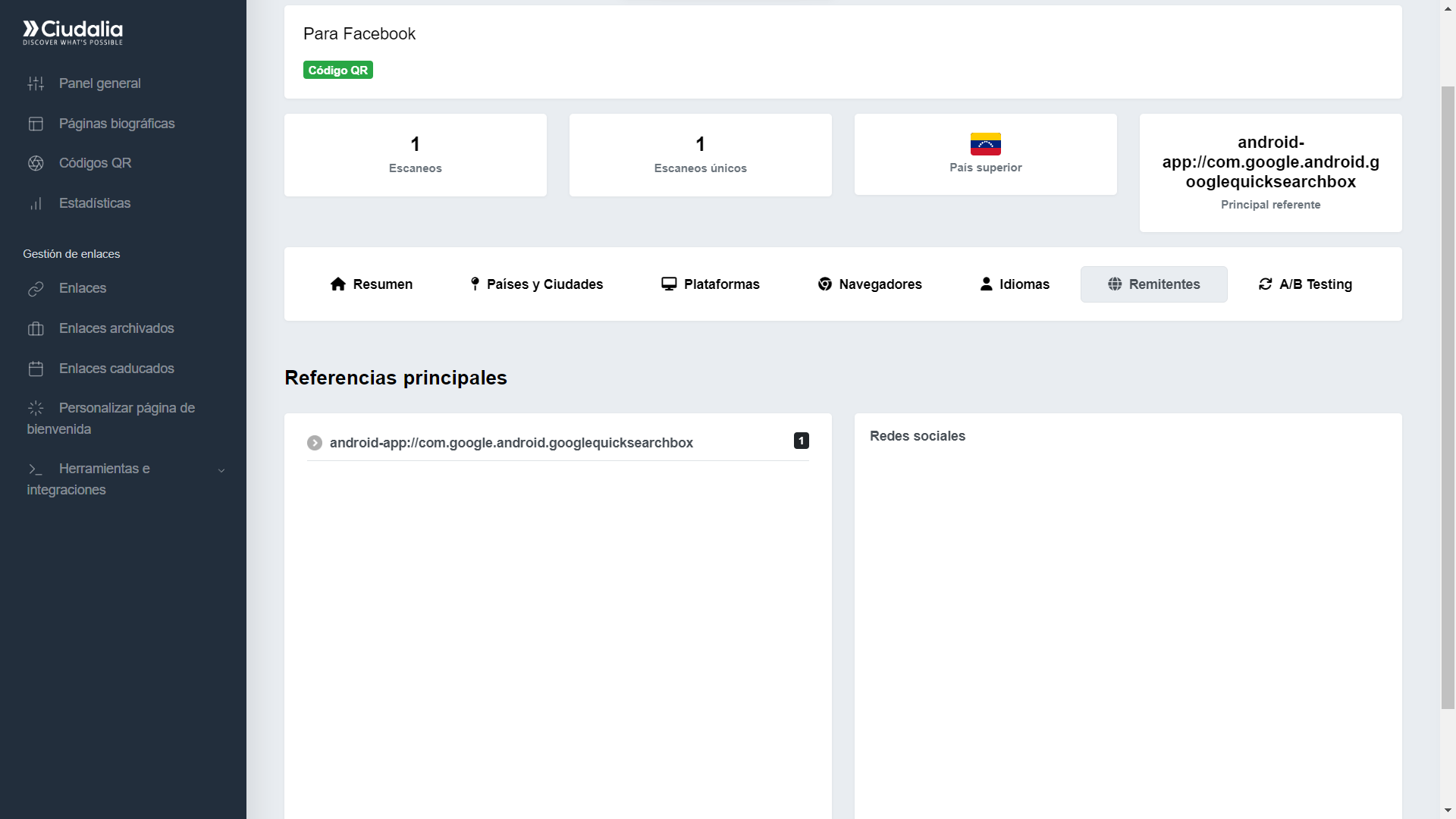Select the Plataformas tab
1456x819 pixels.
pos(710,284)
